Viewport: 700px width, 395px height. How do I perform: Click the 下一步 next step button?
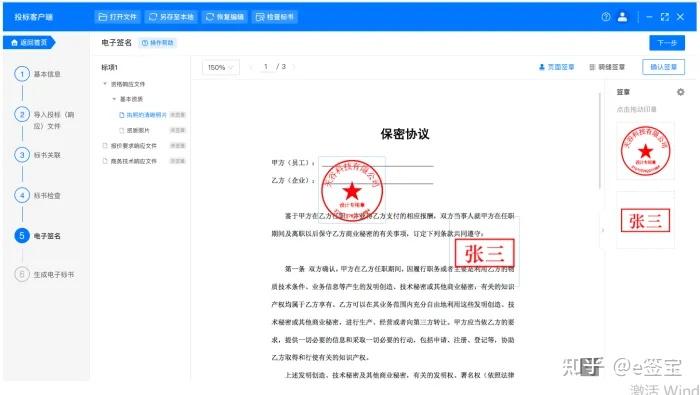667,43
